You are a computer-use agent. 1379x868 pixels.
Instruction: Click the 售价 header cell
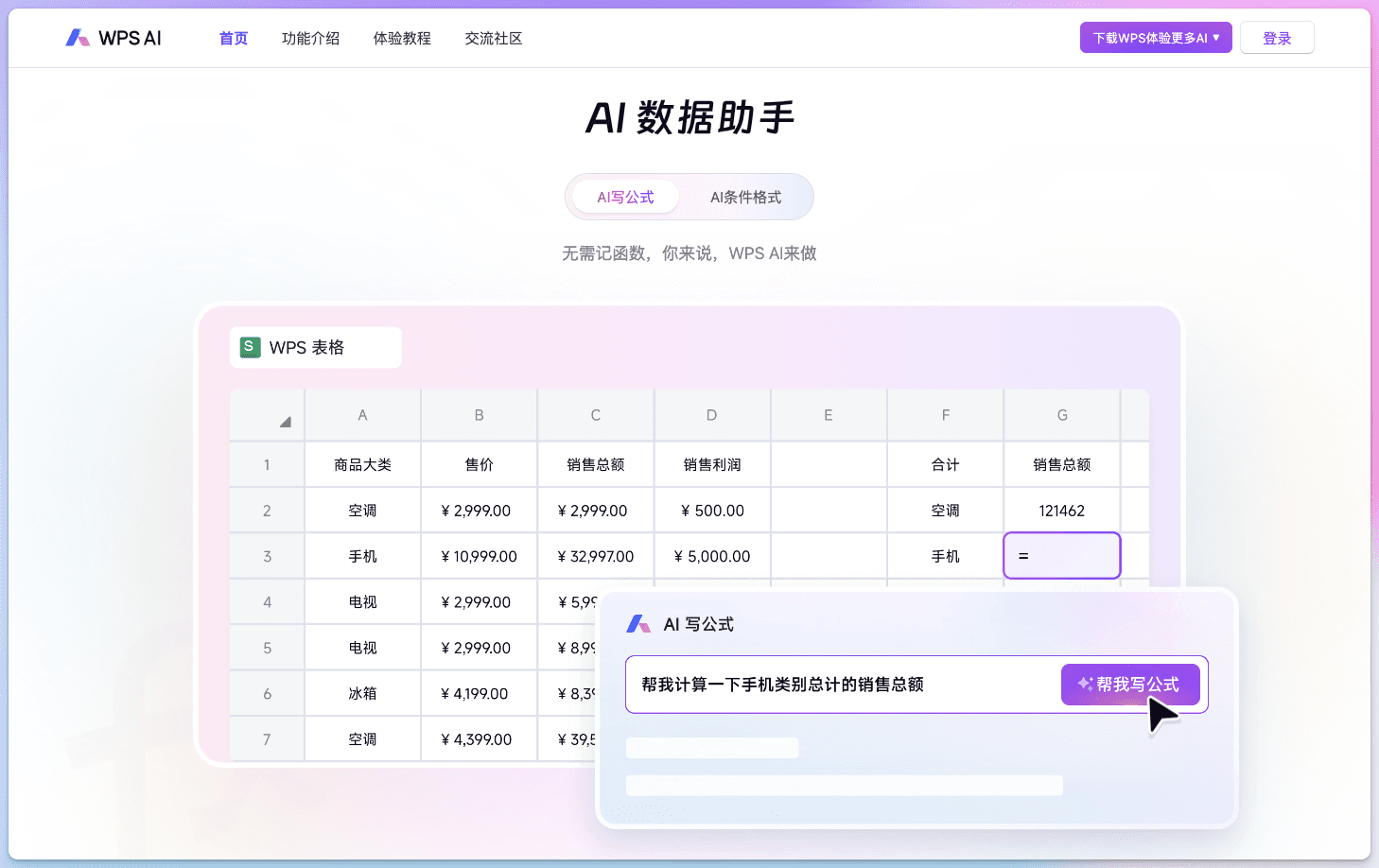479,464
